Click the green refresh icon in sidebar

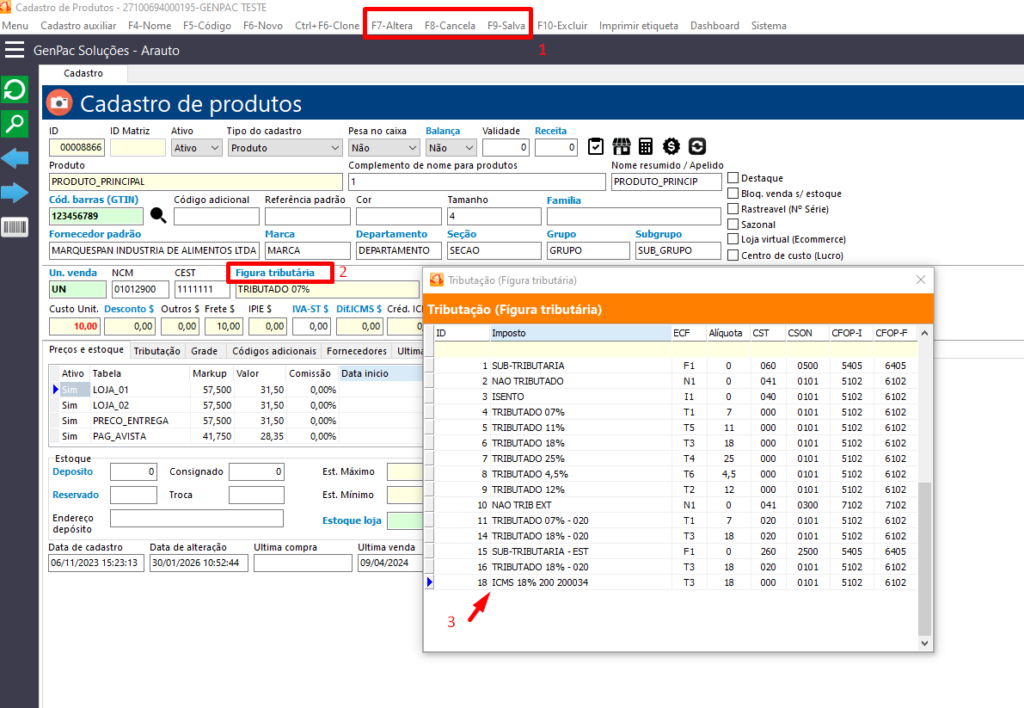coord(15,91)
